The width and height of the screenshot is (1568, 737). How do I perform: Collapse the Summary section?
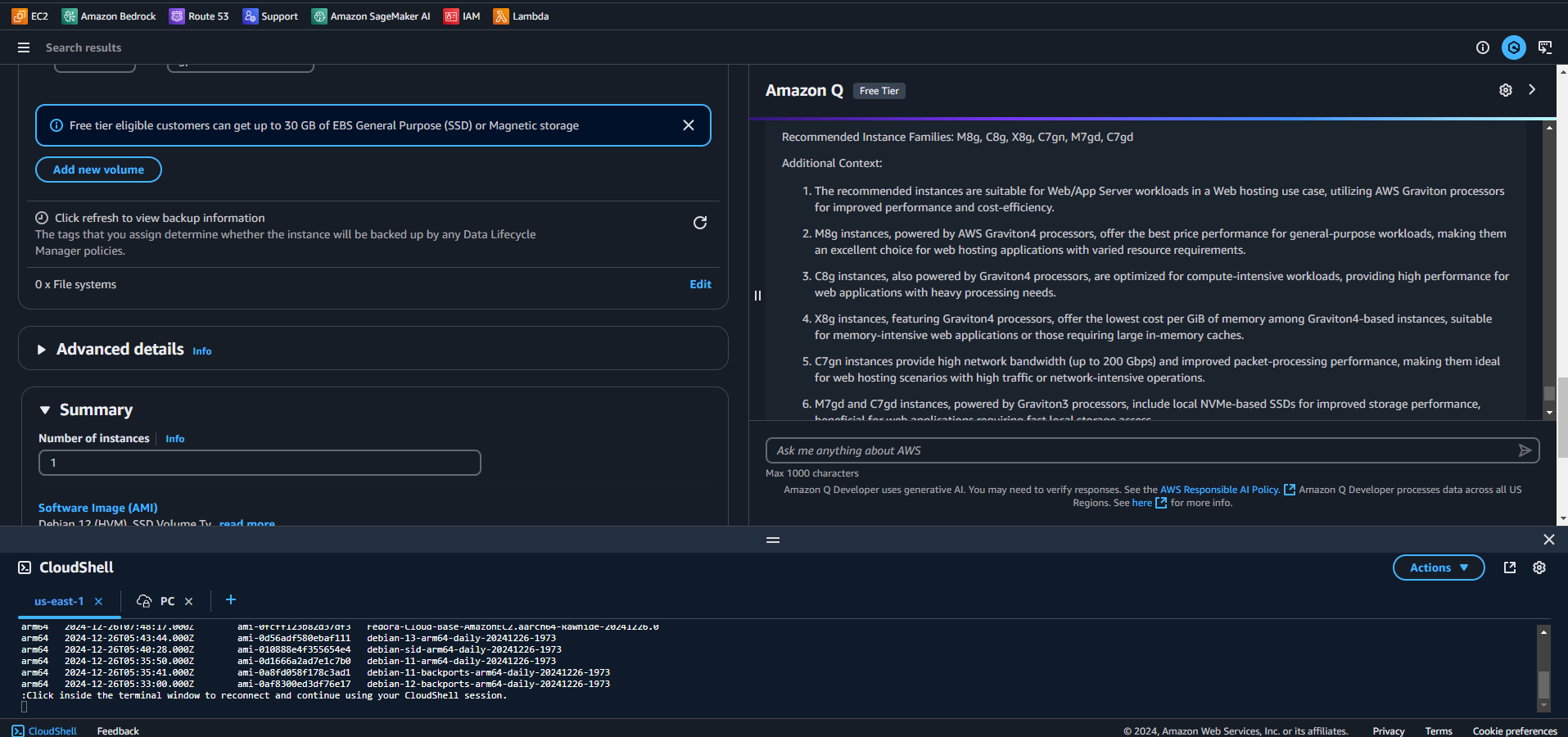[45, 409]
